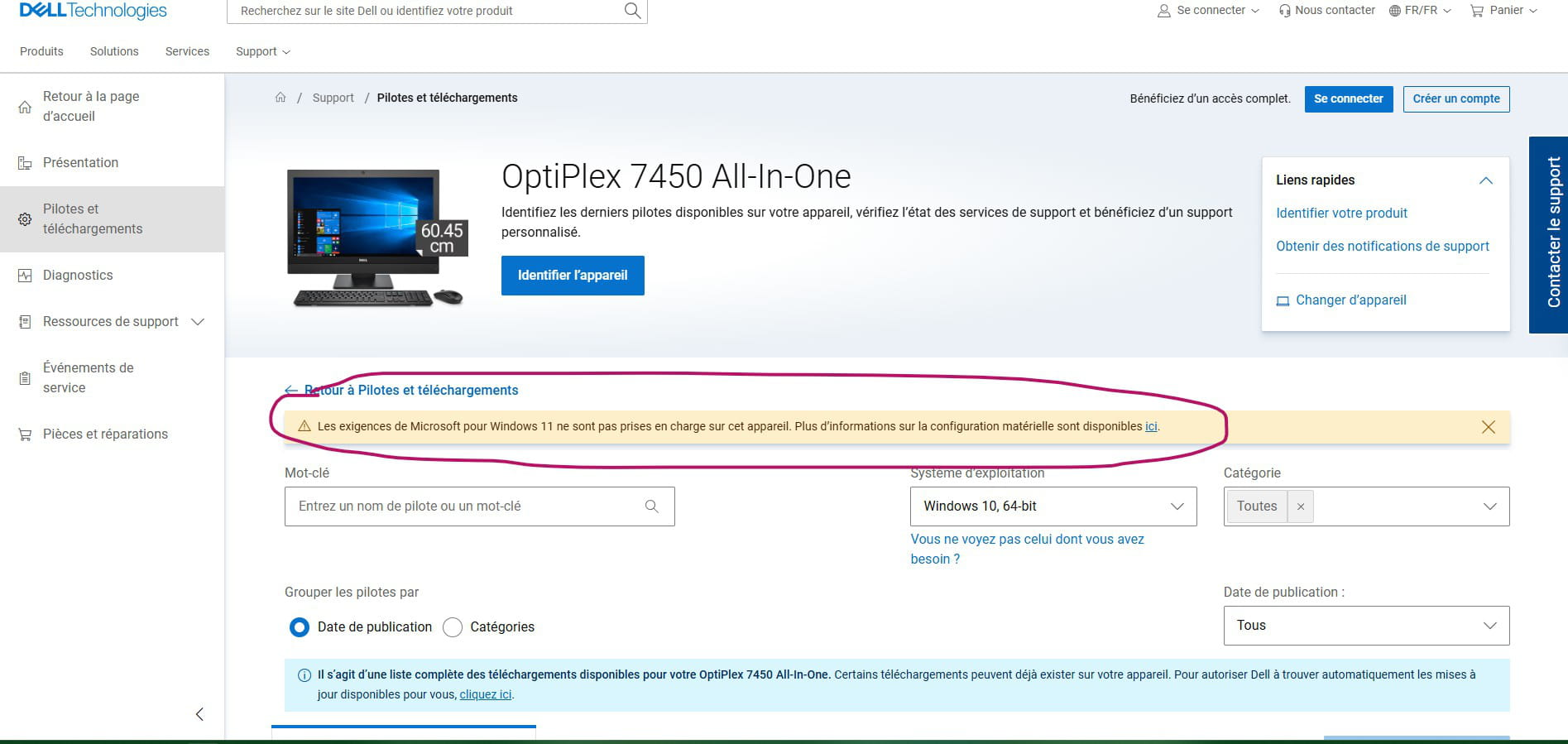Click the Ressources de support sidebar icon
The height and width of the screenshot is (744, 1568).
tap(25, 322)
